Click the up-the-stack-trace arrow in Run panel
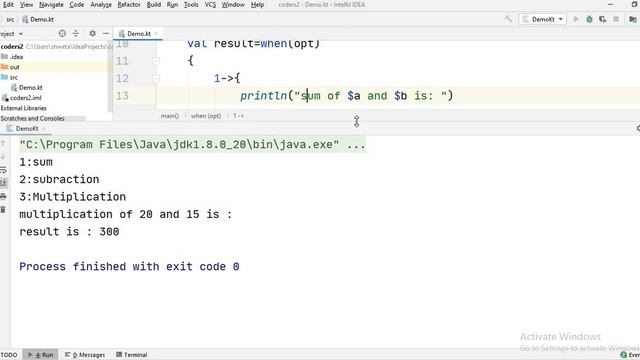 pos(3,143)
